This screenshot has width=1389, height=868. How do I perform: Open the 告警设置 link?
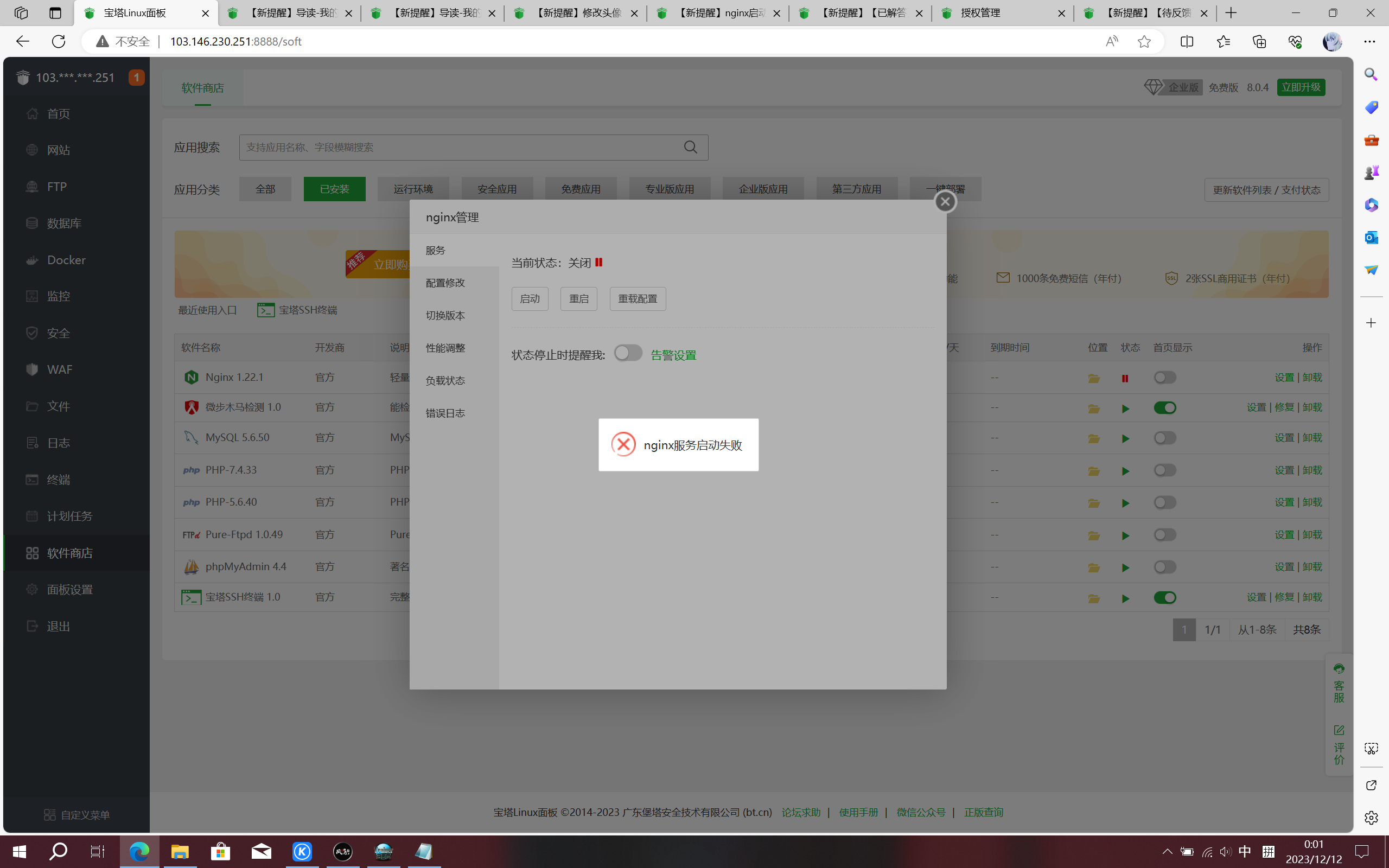pos(673,355)
